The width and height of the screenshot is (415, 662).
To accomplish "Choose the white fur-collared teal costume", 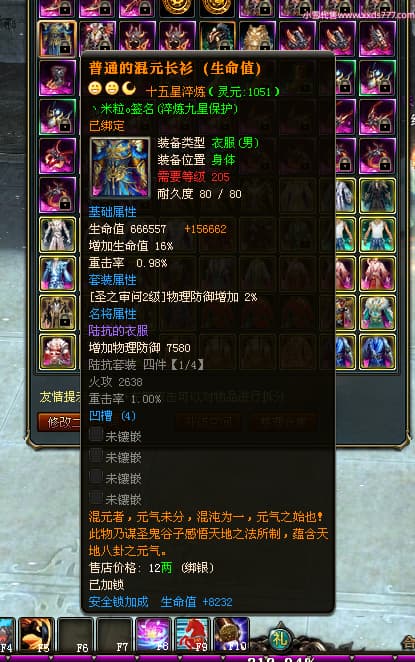I will (377, 313).
